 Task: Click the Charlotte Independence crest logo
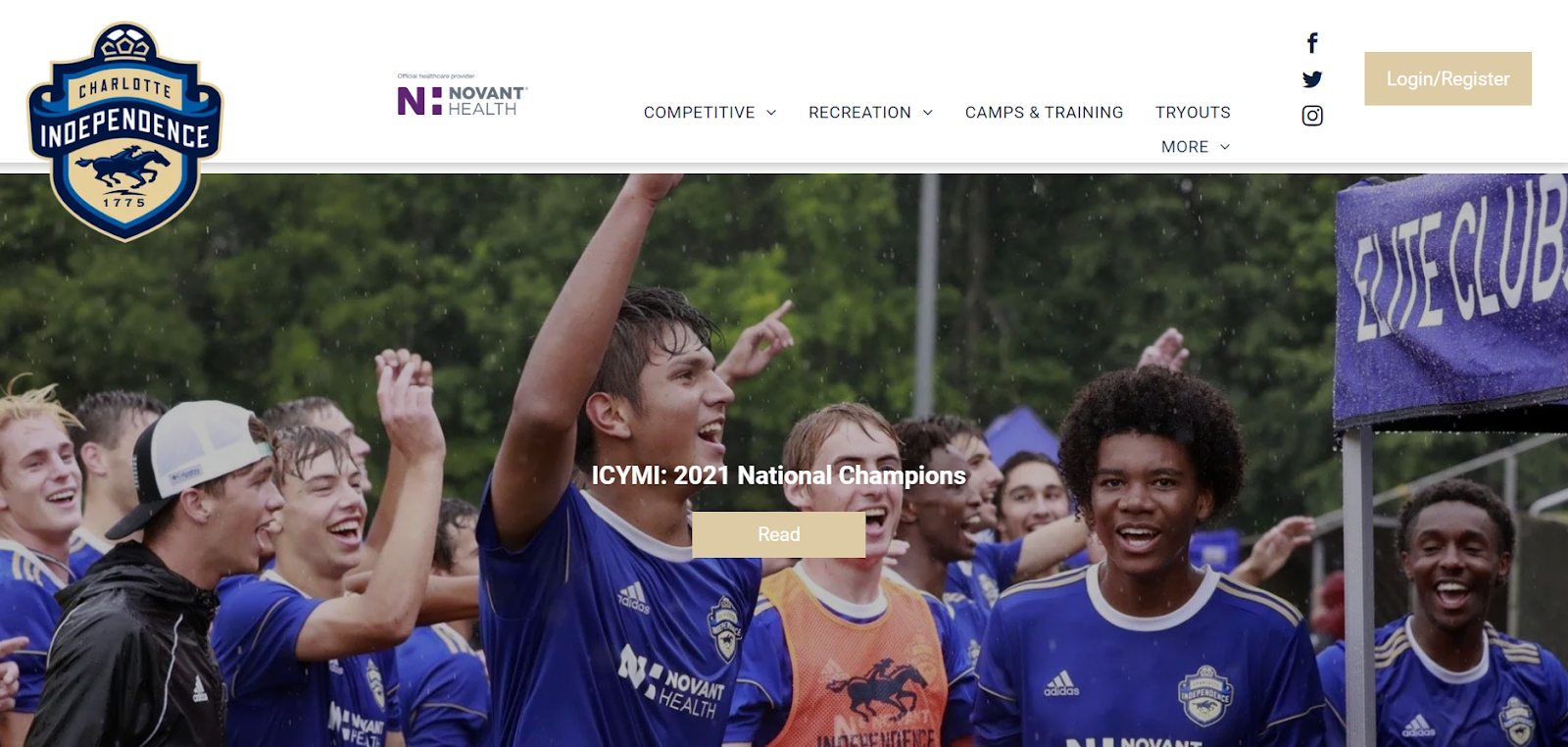point(124,131)
